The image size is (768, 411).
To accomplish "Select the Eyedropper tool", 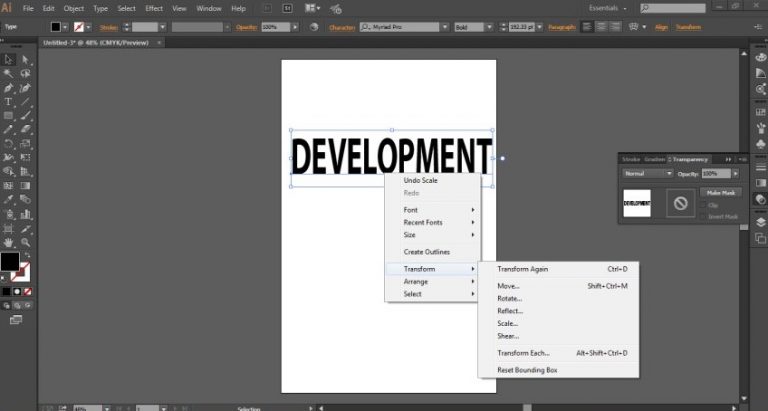I will (x=8, y=199).
